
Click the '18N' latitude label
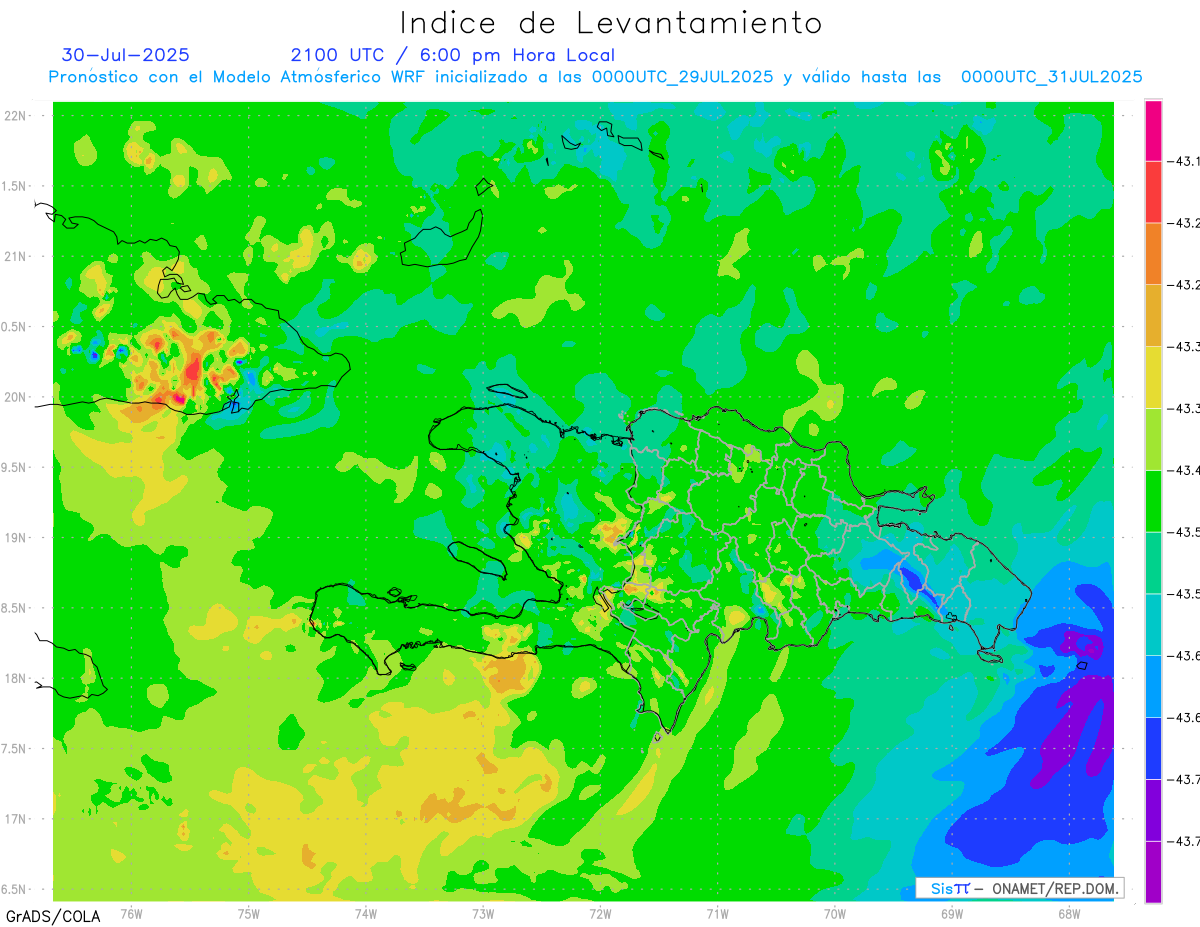pyautogui.click(x=15, y=678)
